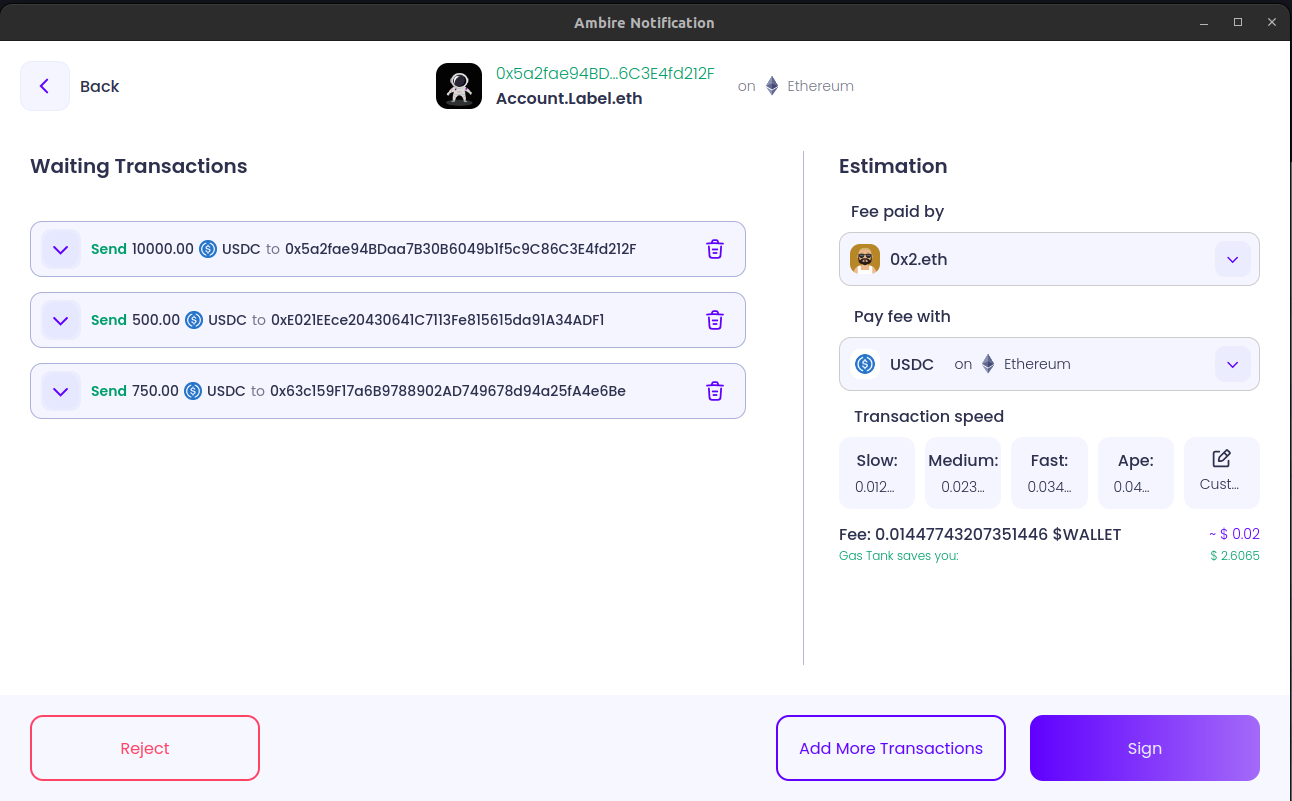Click the Estimation heading

point(893,167)
